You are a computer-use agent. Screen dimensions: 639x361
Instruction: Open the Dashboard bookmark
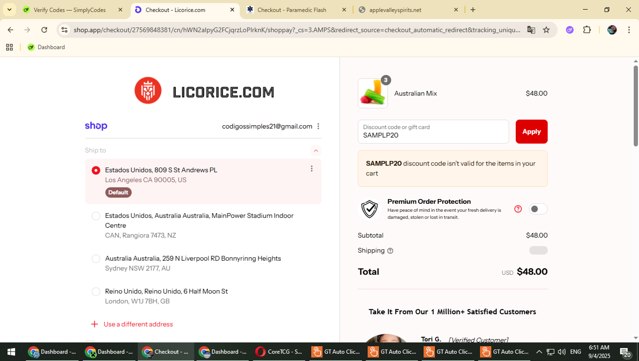tap(46, 47)
